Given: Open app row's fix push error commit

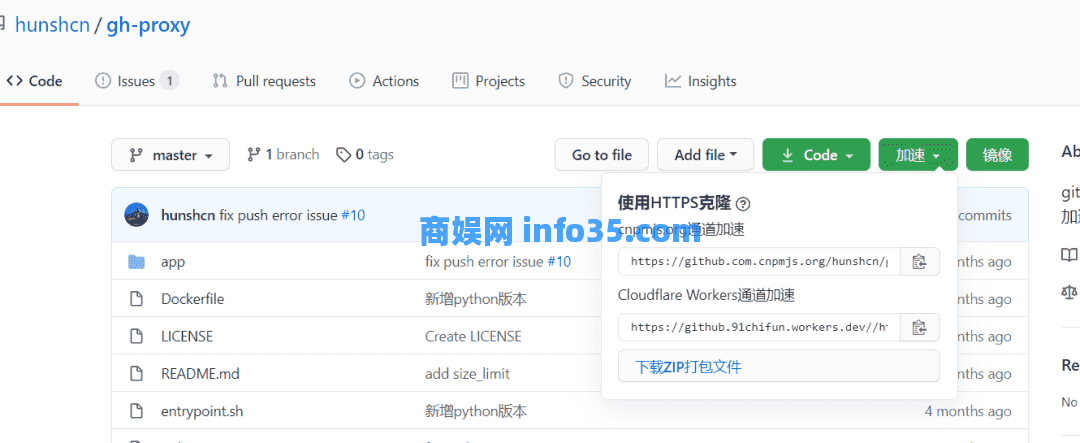Looking at the screenshot, I should tap(485, 262).
